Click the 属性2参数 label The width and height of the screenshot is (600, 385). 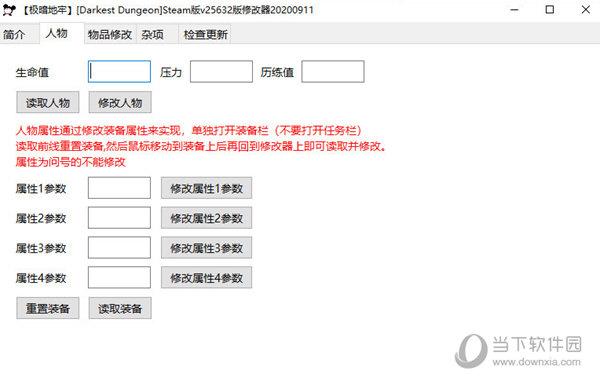click(x=41, y=219)
